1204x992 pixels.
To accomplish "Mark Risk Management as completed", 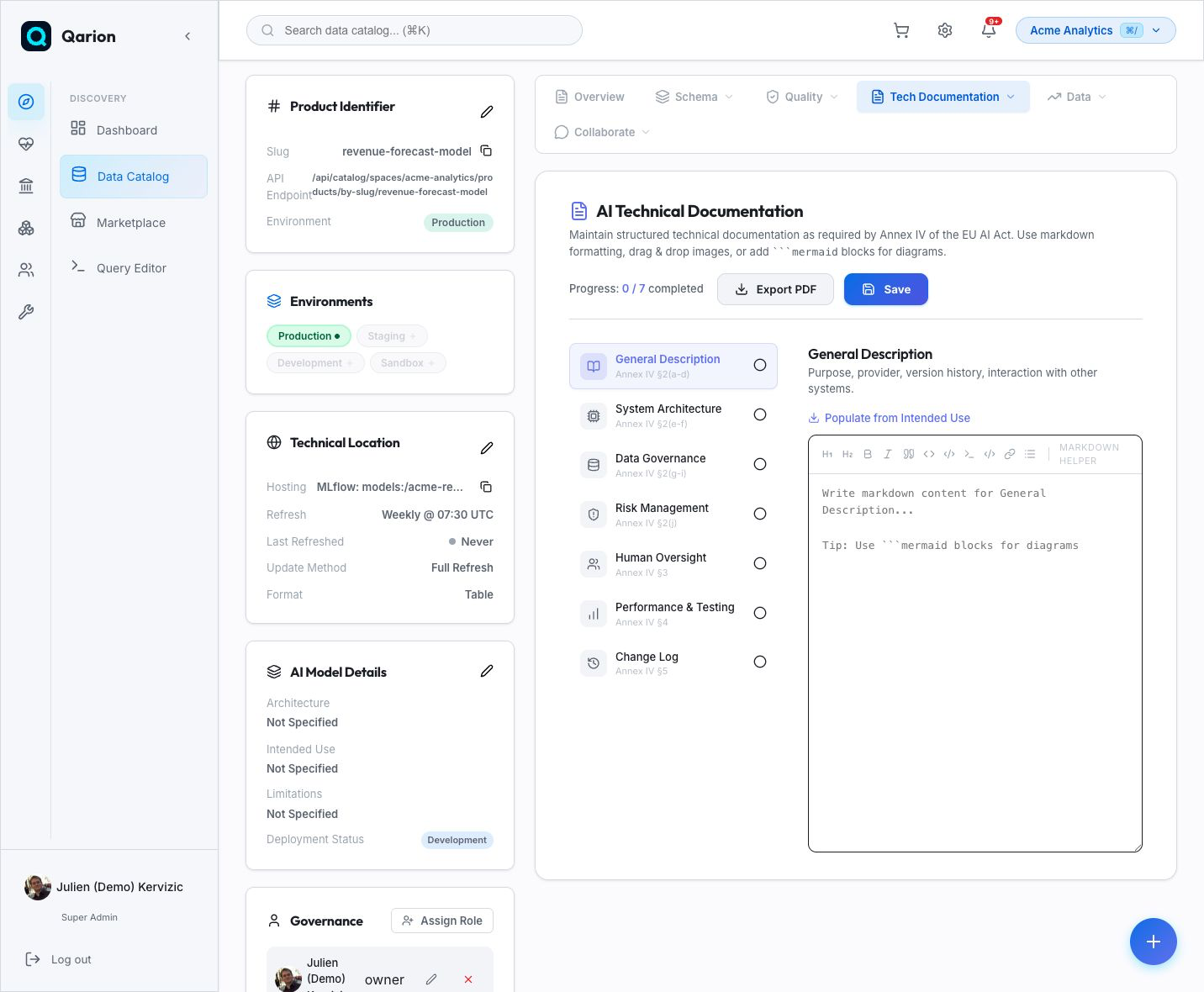I will point(760,514).
